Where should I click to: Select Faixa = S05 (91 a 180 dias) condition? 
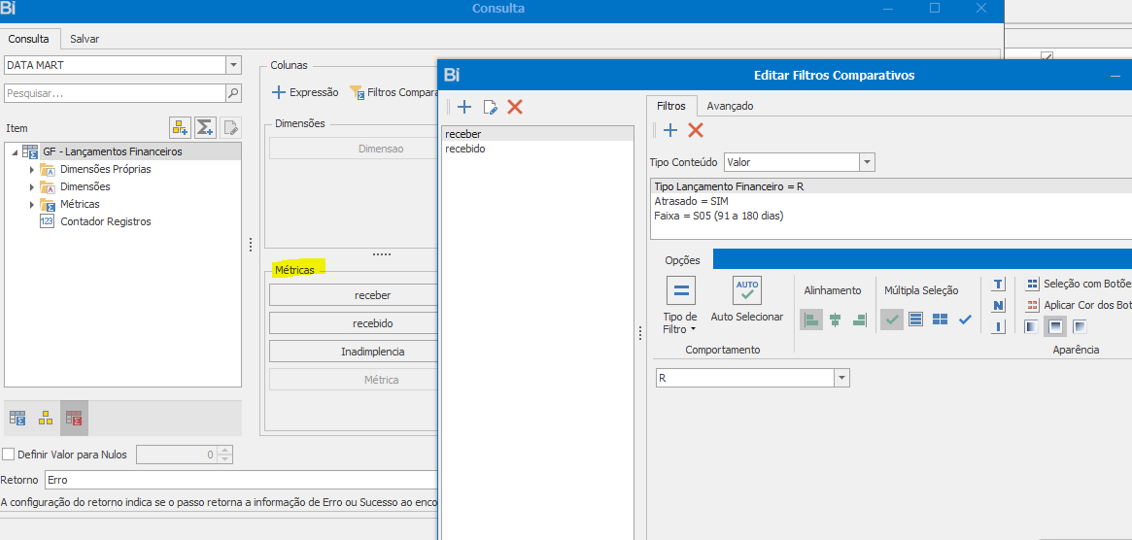click(891, 215)
